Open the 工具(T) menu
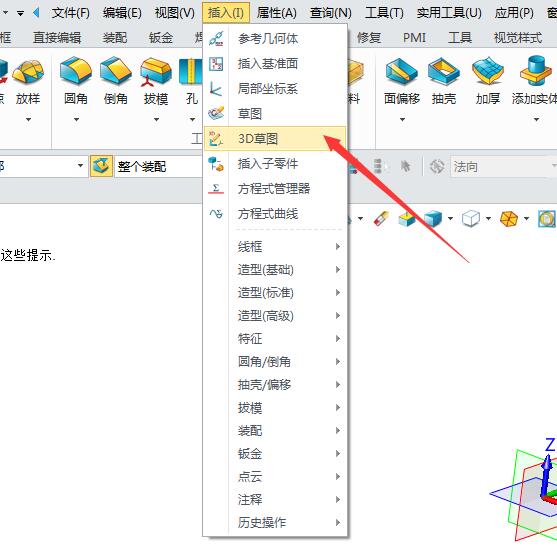This screenshot has width=557, height=554. coord(384,13)
